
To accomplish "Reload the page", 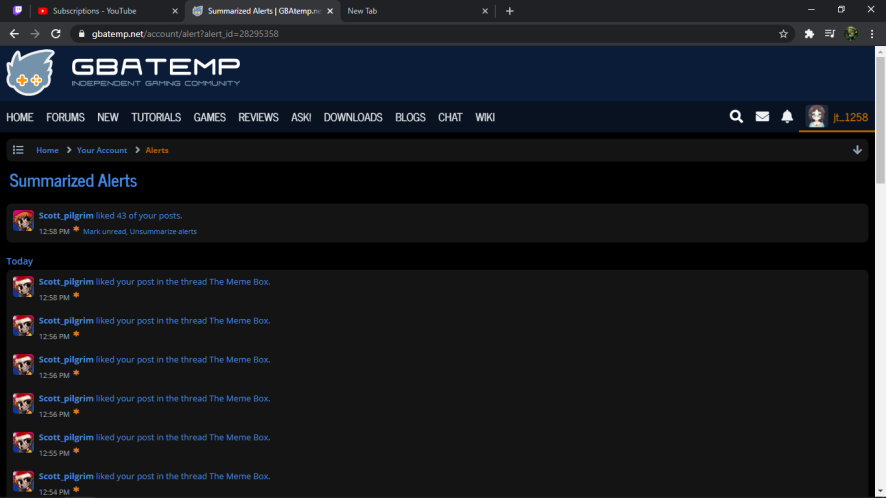I will point(55,34).
